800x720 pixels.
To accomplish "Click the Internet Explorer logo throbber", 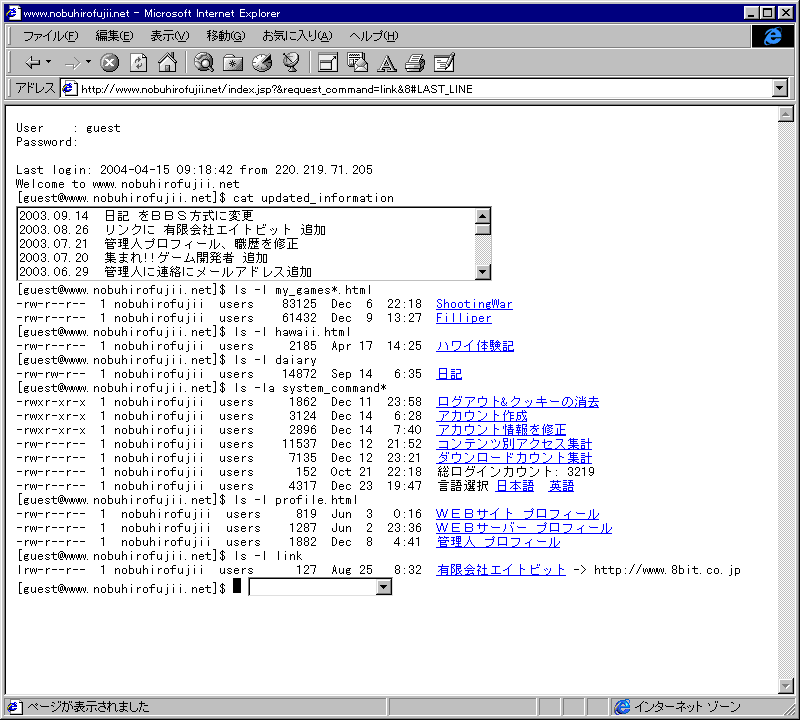I will tap(772, 36).
